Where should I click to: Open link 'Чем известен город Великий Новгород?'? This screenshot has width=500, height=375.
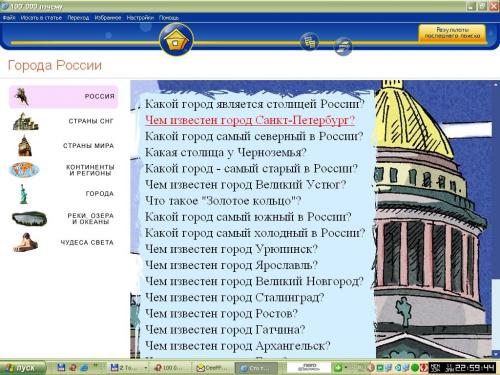(254, 281)
